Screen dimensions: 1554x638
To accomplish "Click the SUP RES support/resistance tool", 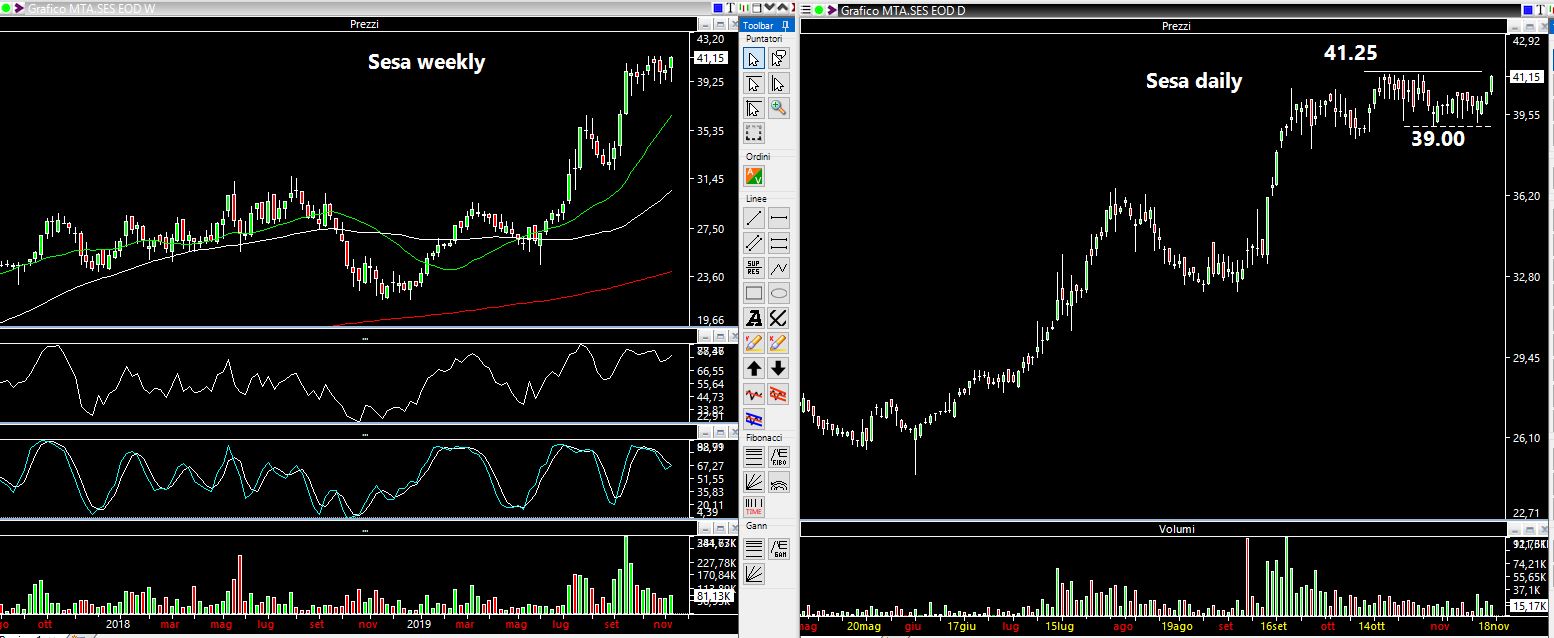I will click(x=754, y=268).
